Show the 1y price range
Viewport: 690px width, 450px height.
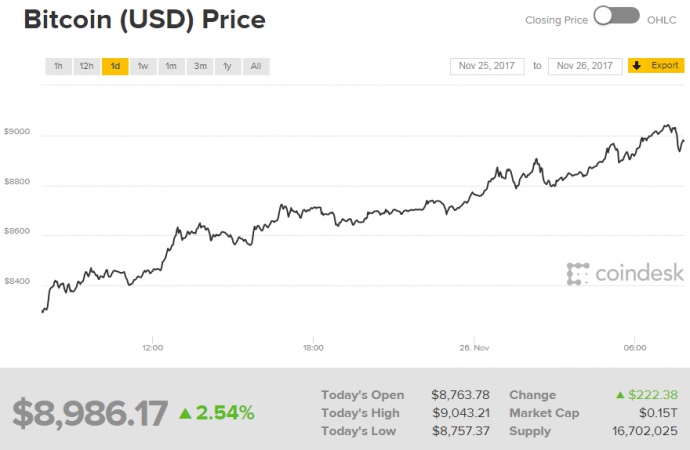[228, 66]
